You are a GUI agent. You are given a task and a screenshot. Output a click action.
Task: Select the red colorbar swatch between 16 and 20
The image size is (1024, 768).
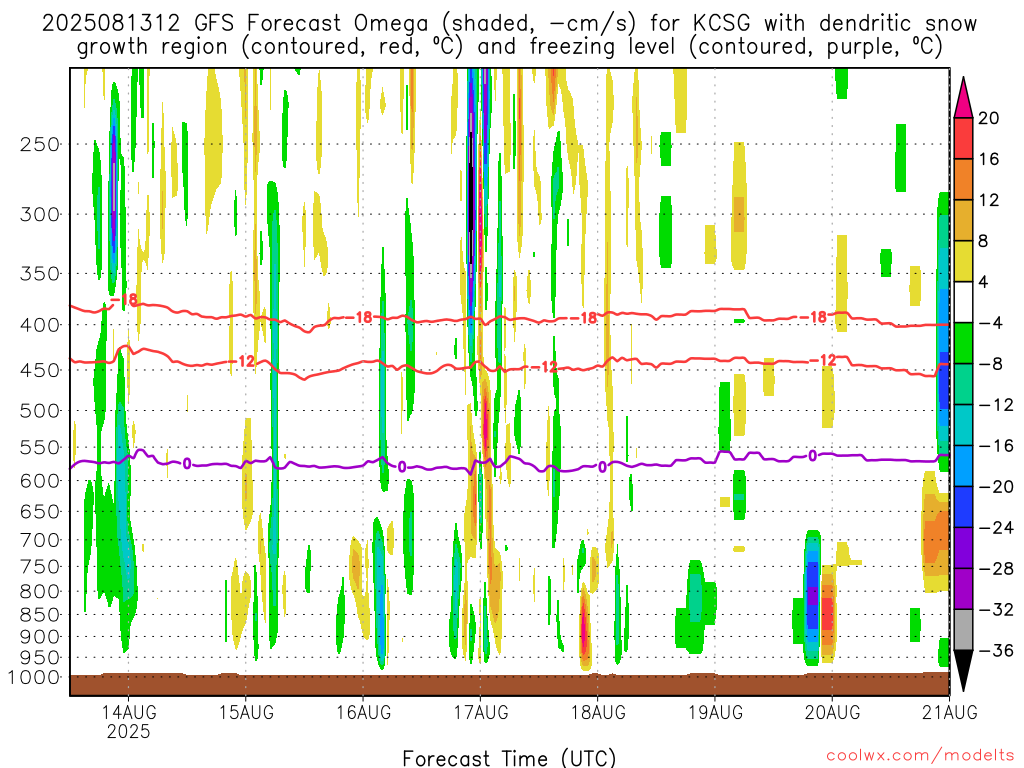(963, 138)
